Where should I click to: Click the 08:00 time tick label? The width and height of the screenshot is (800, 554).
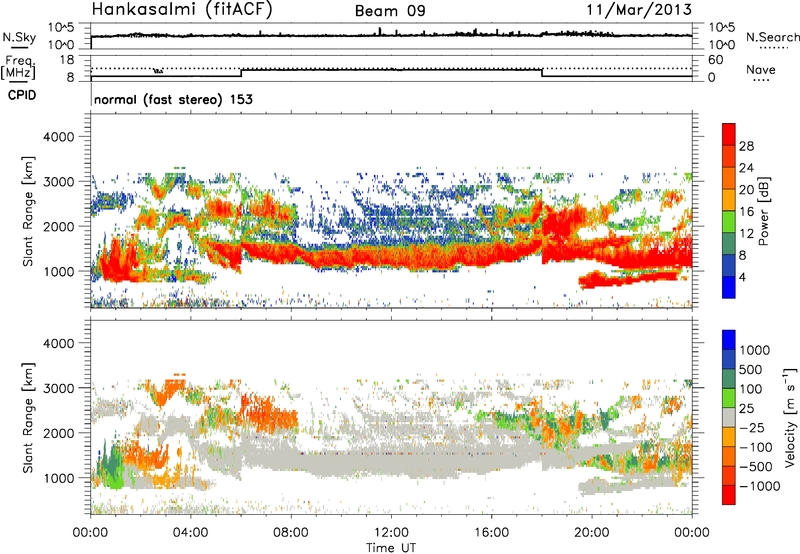(x=291, y=533)
